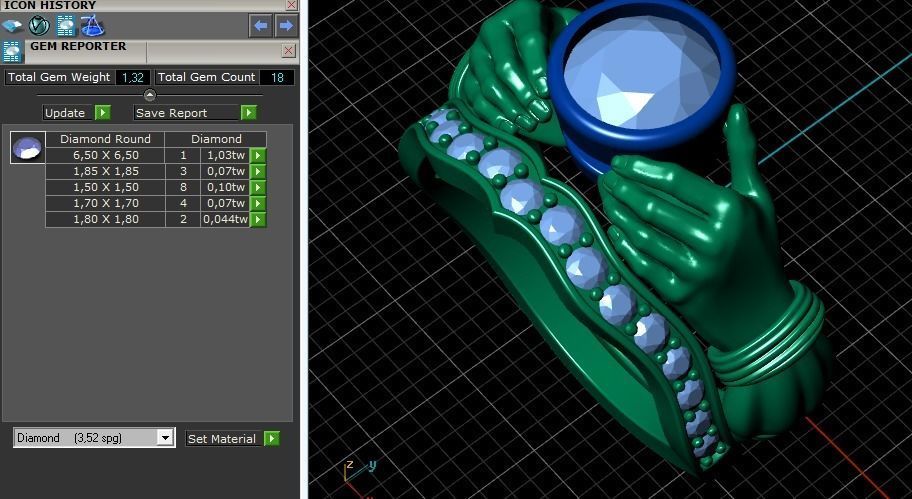Viewport: 912px width, 499px height.
Task: Click the V-Ray style round icon in Icon History
Action: coord(40,26)
